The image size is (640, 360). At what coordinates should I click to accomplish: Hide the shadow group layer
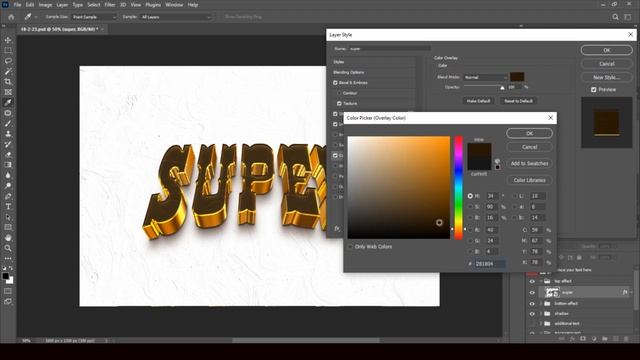pos(532,314)
